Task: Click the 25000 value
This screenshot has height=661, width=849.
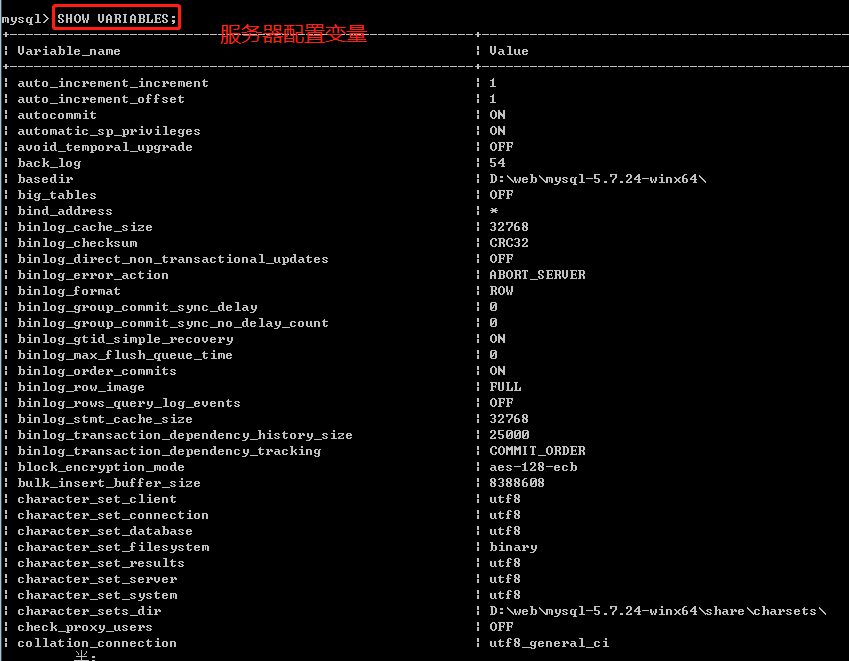Action: pyautogui.click(x=509, y=435)
